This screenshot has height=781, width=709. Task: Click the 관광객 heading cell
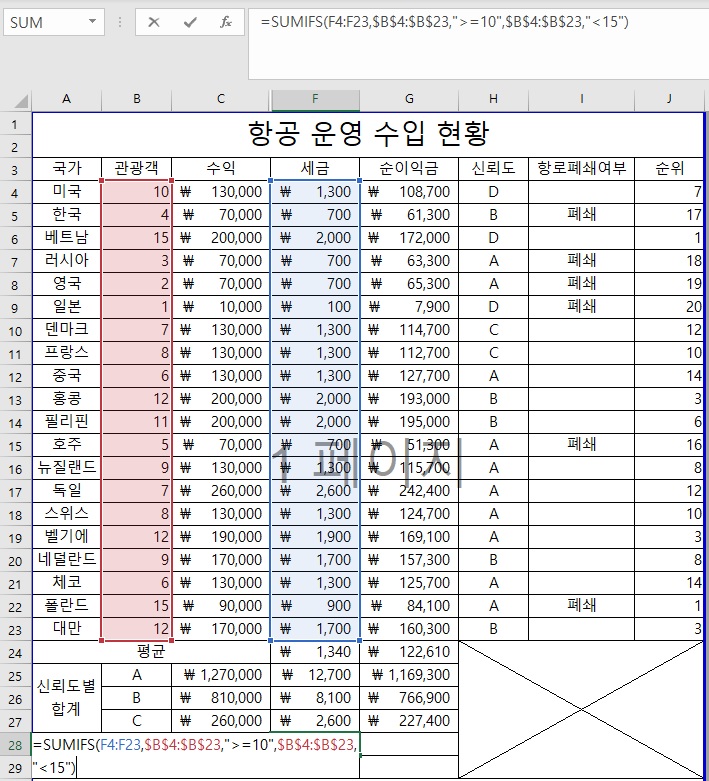pos(137,169)
